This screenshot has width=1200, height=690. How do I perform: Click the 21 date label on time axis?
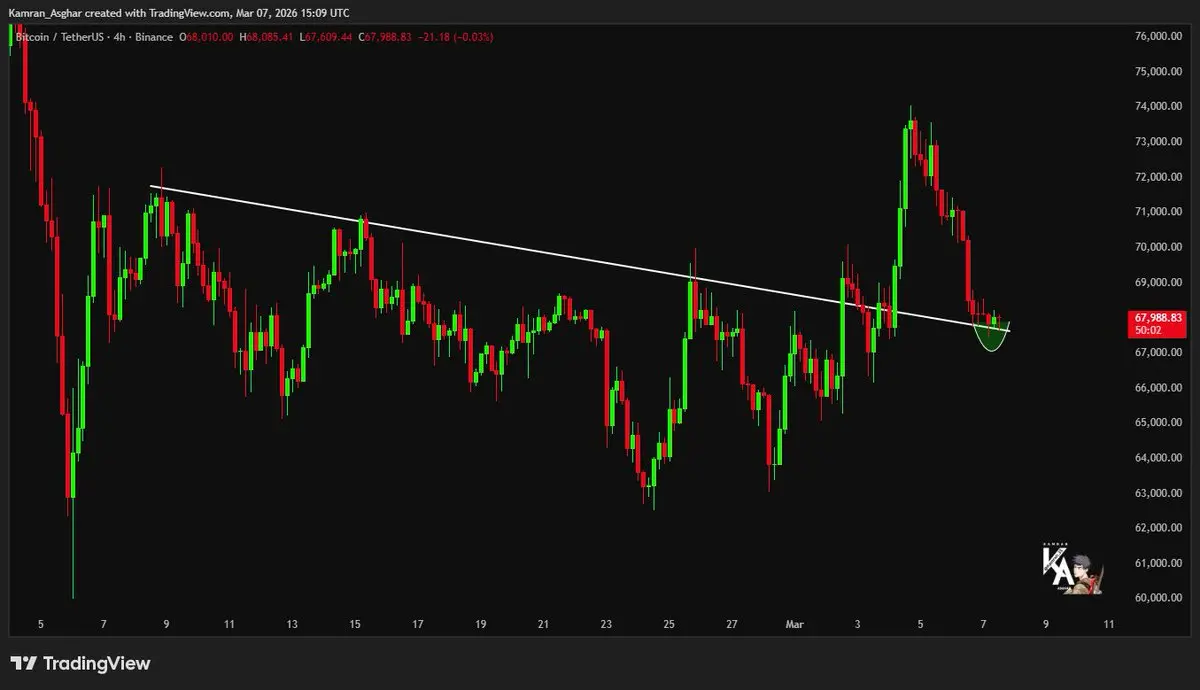[x=543, y=624]
